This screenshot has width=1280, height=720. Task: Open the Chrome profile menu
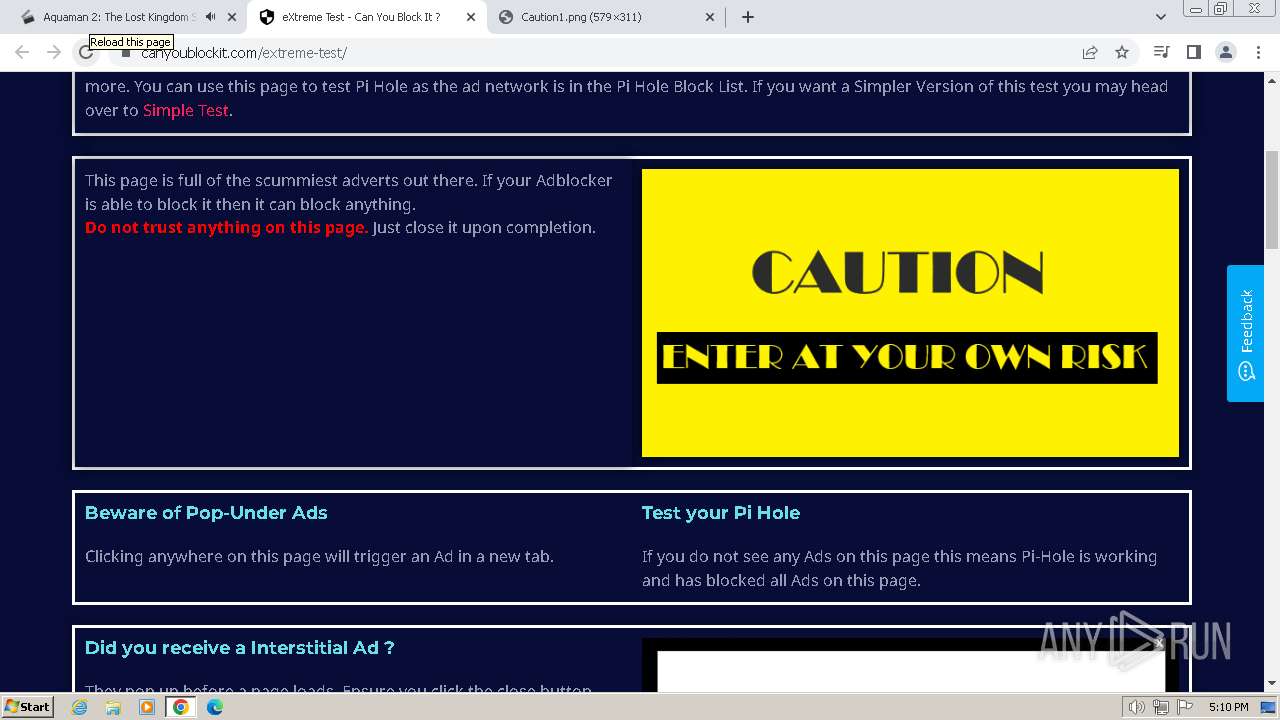click(x=1226, y=52)
